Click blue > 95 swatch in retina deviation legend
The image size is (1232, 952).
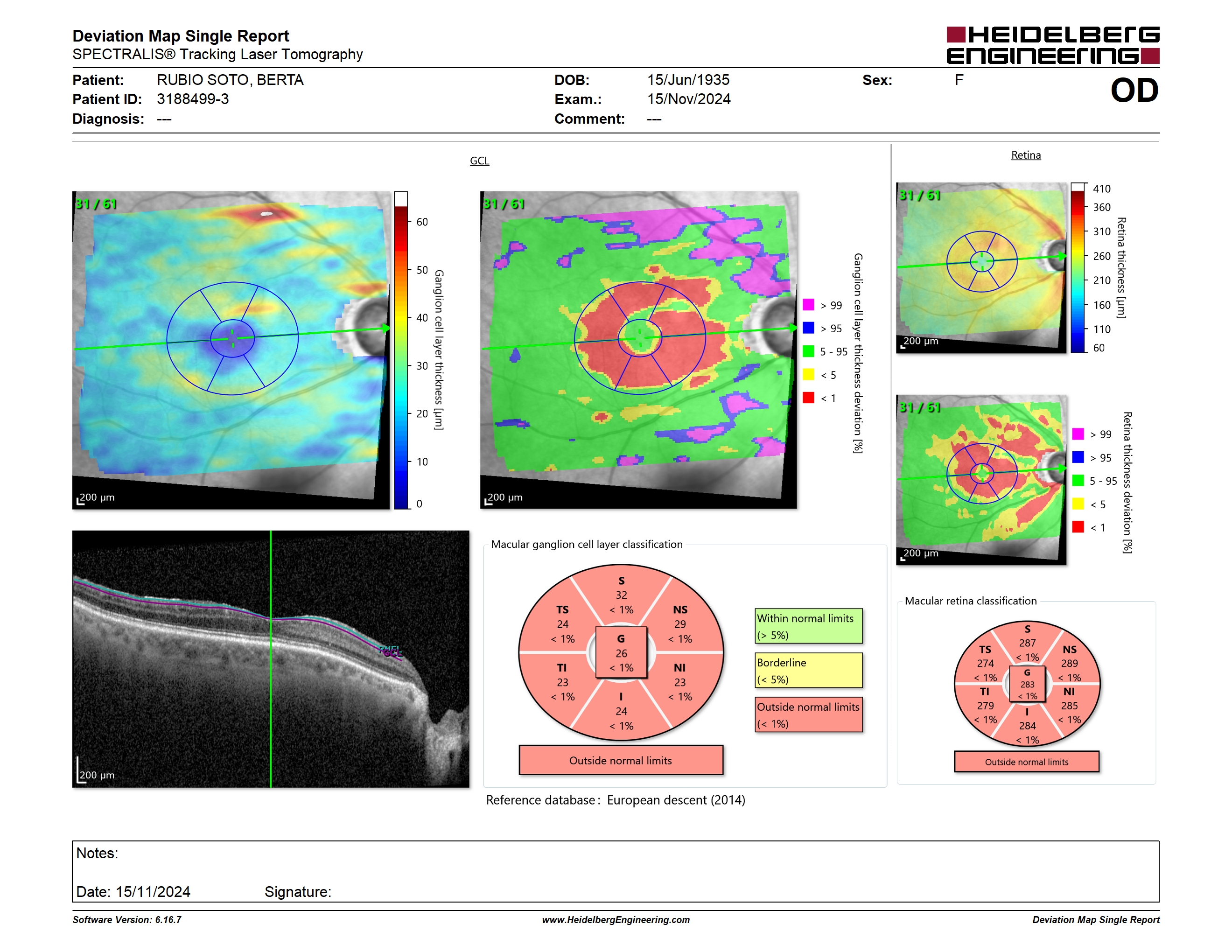[1078, 457]
